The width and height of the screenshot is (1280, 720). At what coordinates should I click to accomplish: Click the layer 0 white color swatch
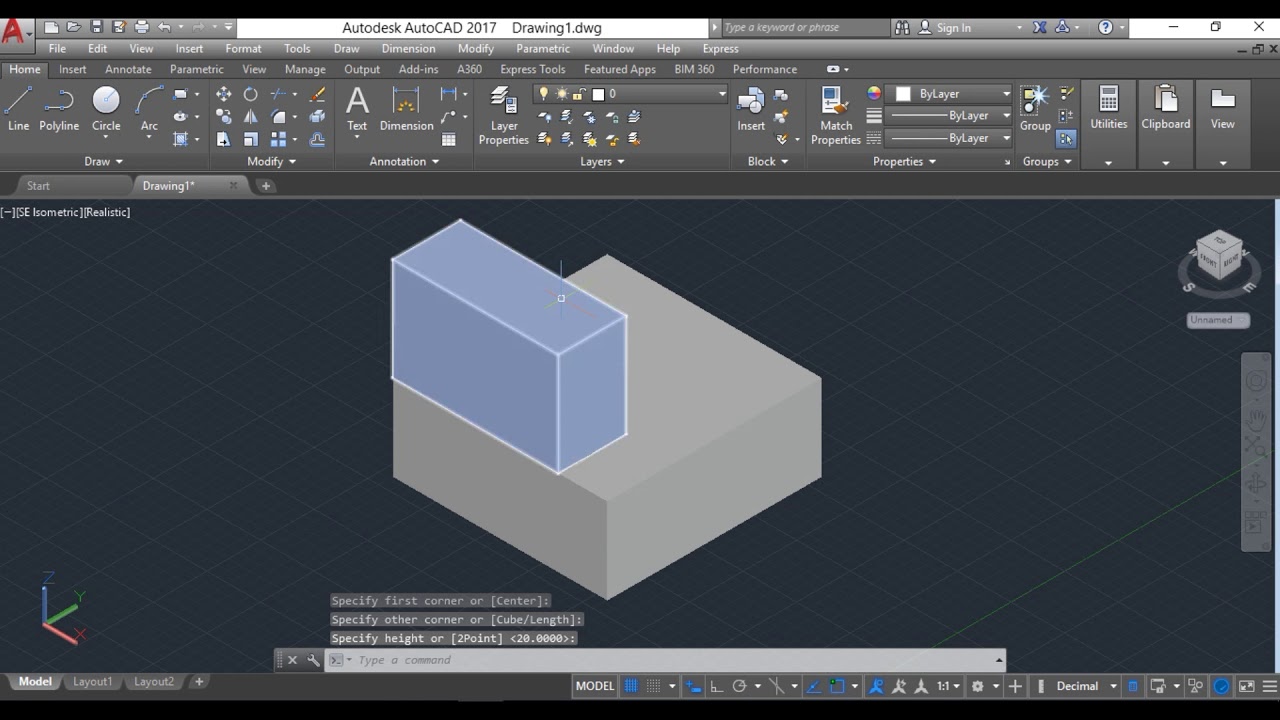click(x=598, y=94)
